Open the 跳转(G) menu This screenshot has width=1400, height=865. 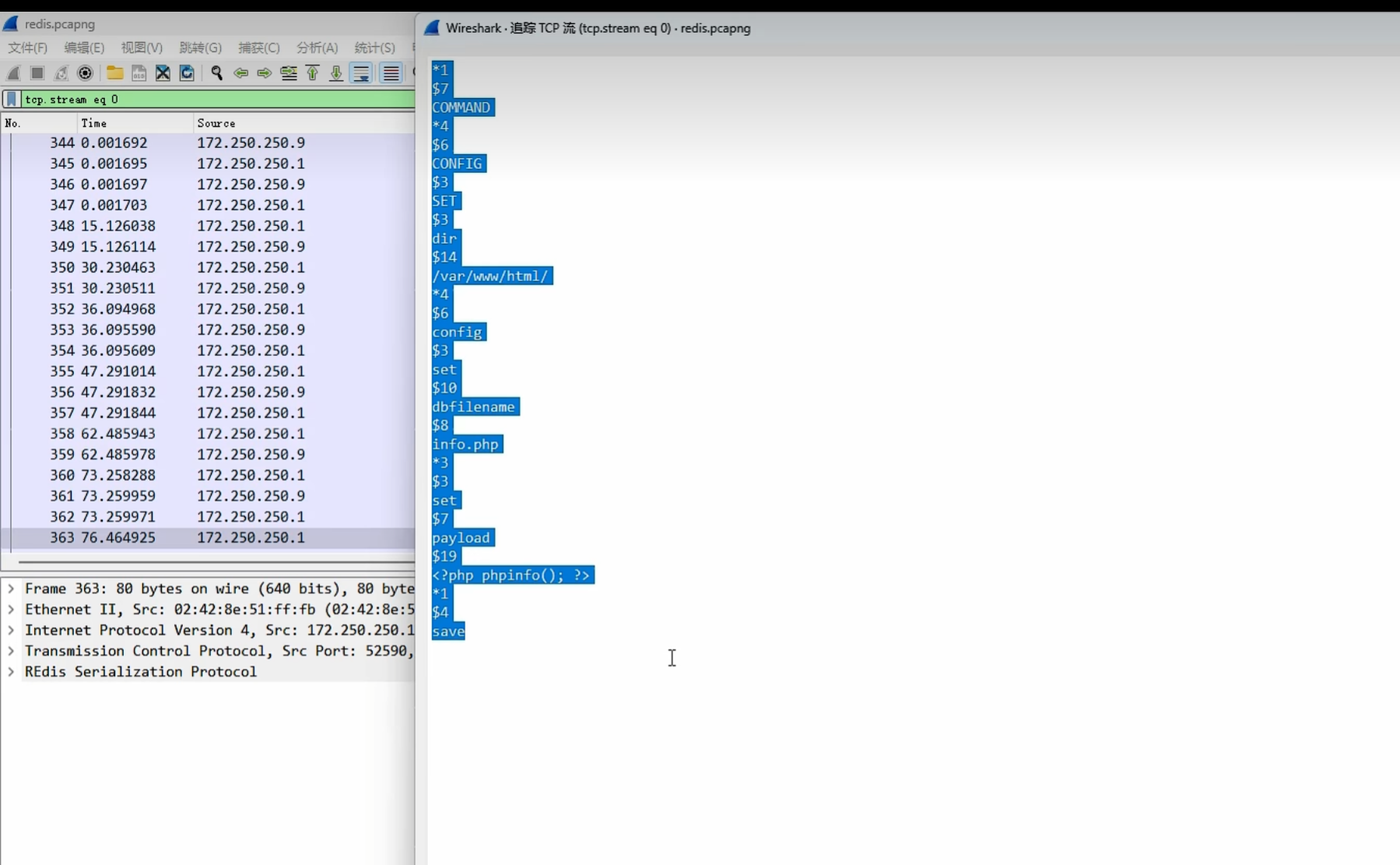(200, 47)
